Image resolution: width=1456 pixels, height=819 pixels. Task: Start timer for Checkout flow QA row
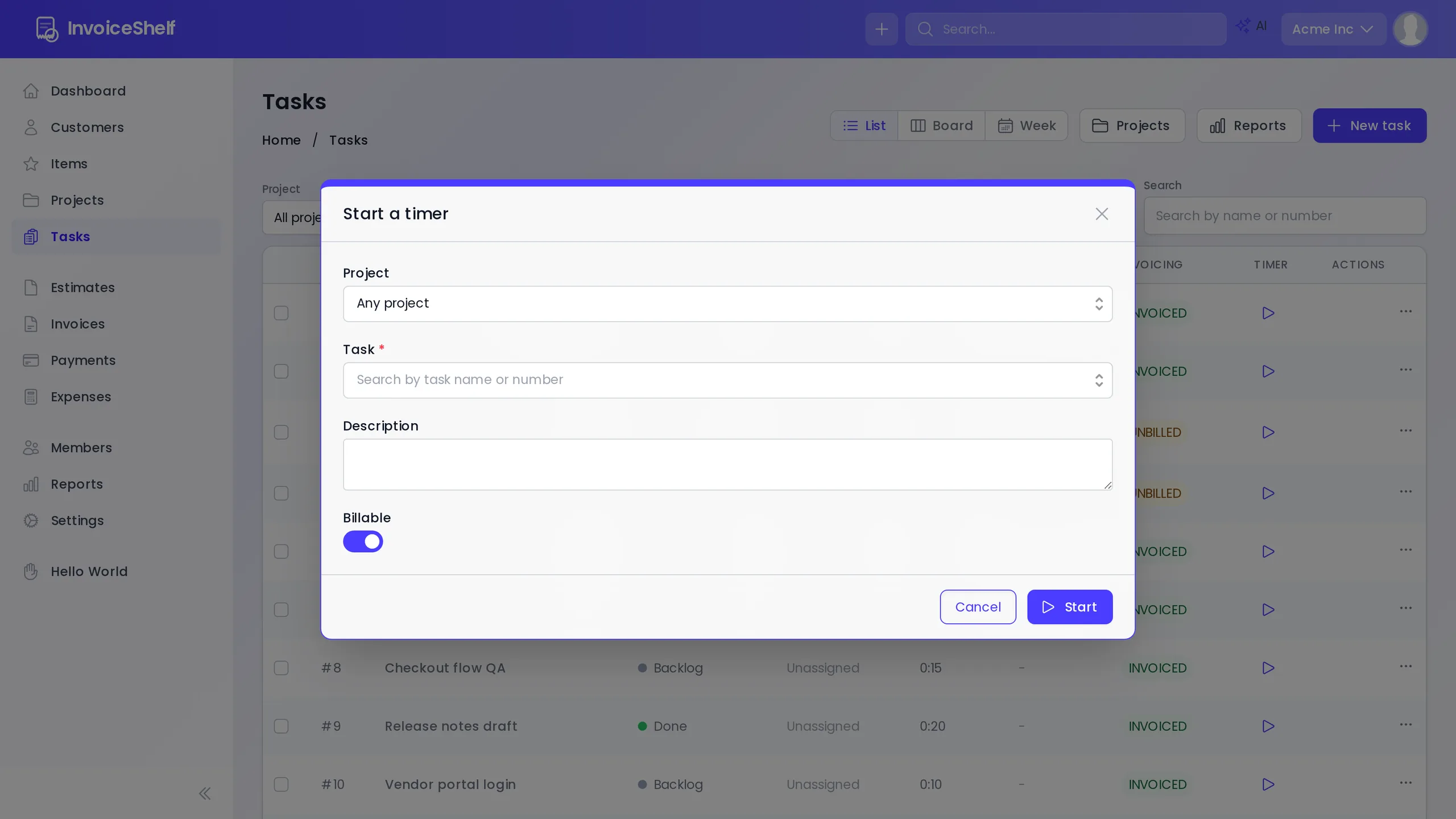1268,668
